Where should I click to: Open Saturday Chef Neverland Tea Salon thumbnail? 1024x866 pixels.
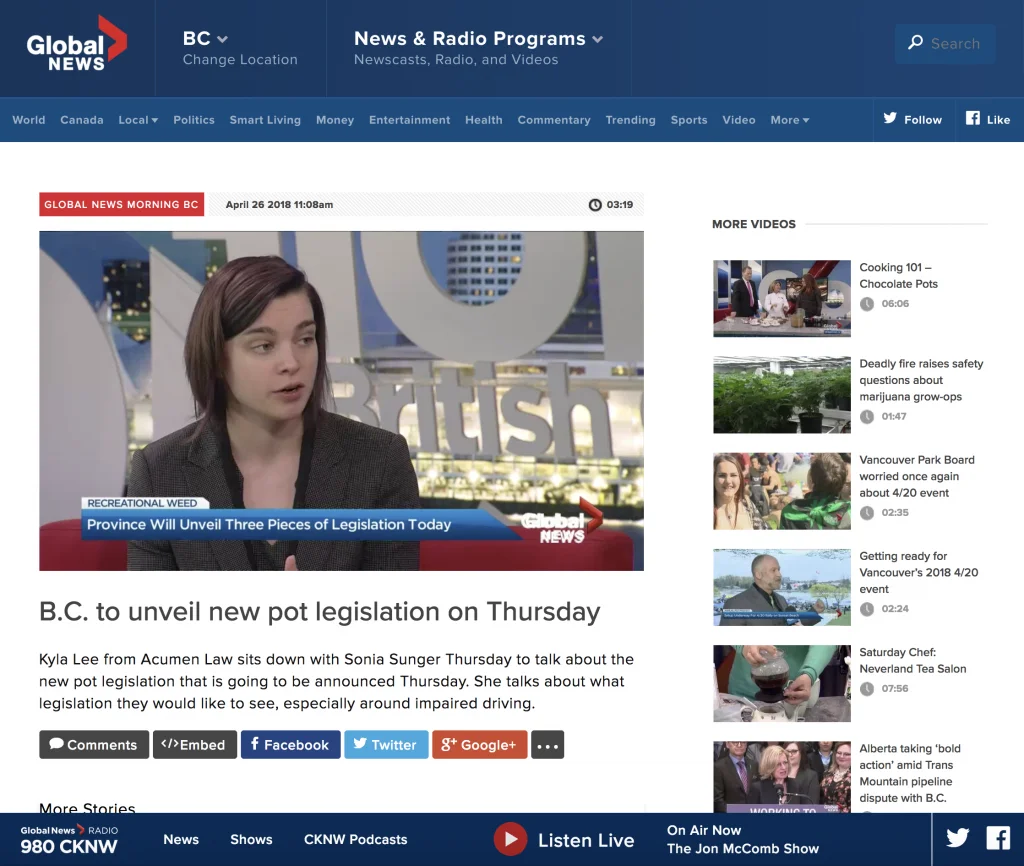tap(782, 683)
